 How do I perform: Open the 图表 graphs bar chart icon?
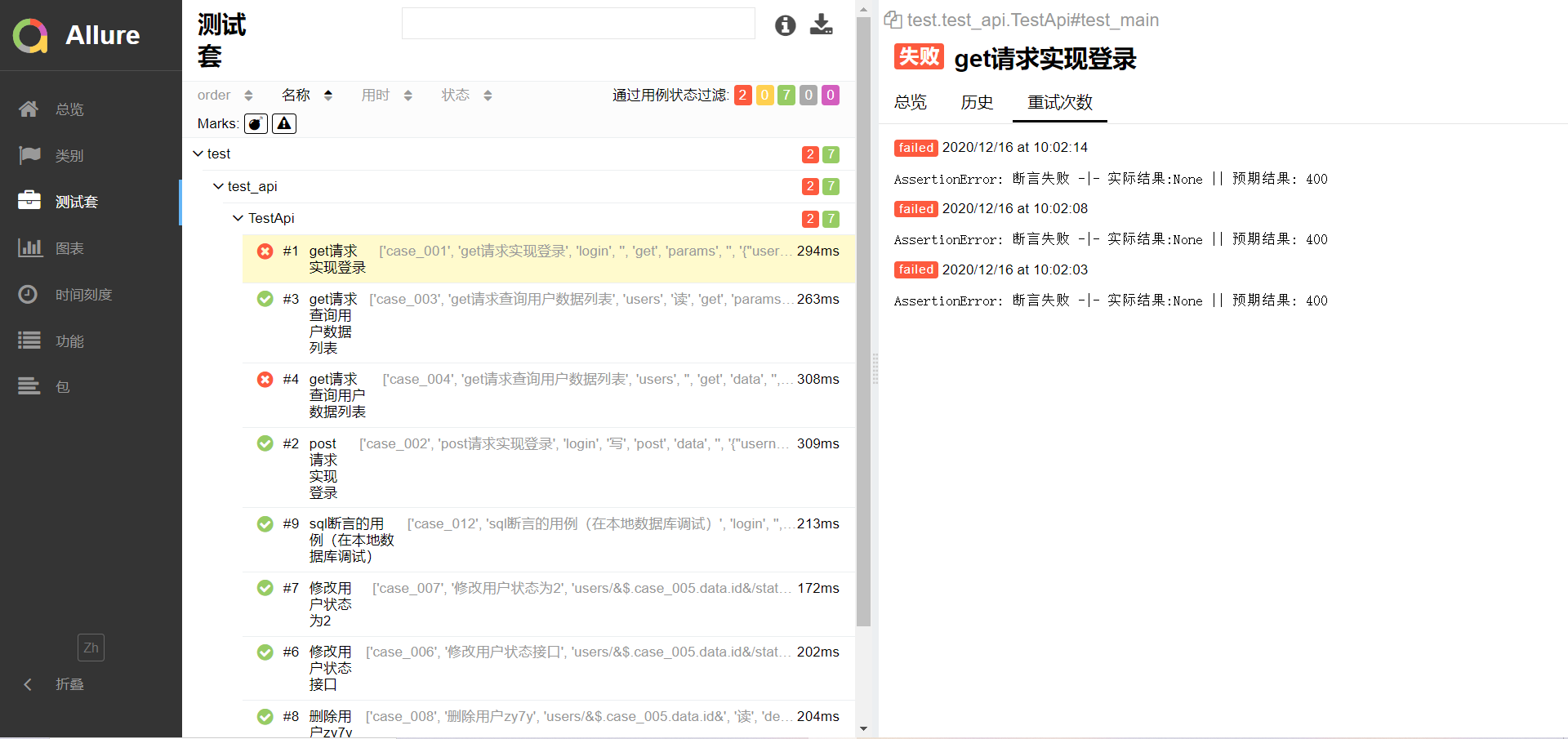[x=30, y=247]
